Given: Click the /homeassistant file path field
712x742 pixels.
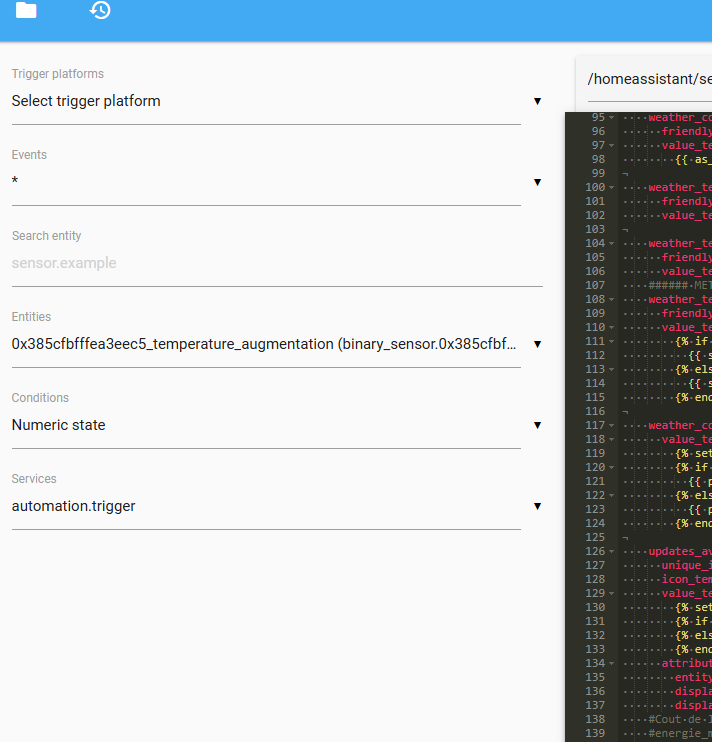Looking at the screenshot, I should click(x=650, y=79).
